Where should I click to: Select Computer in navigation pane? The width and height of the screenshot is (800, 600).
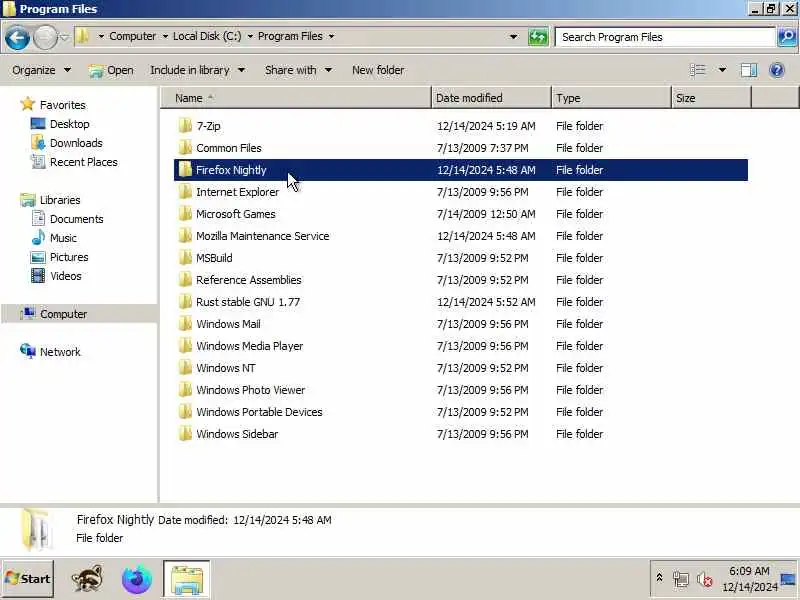tap(63, 314)
